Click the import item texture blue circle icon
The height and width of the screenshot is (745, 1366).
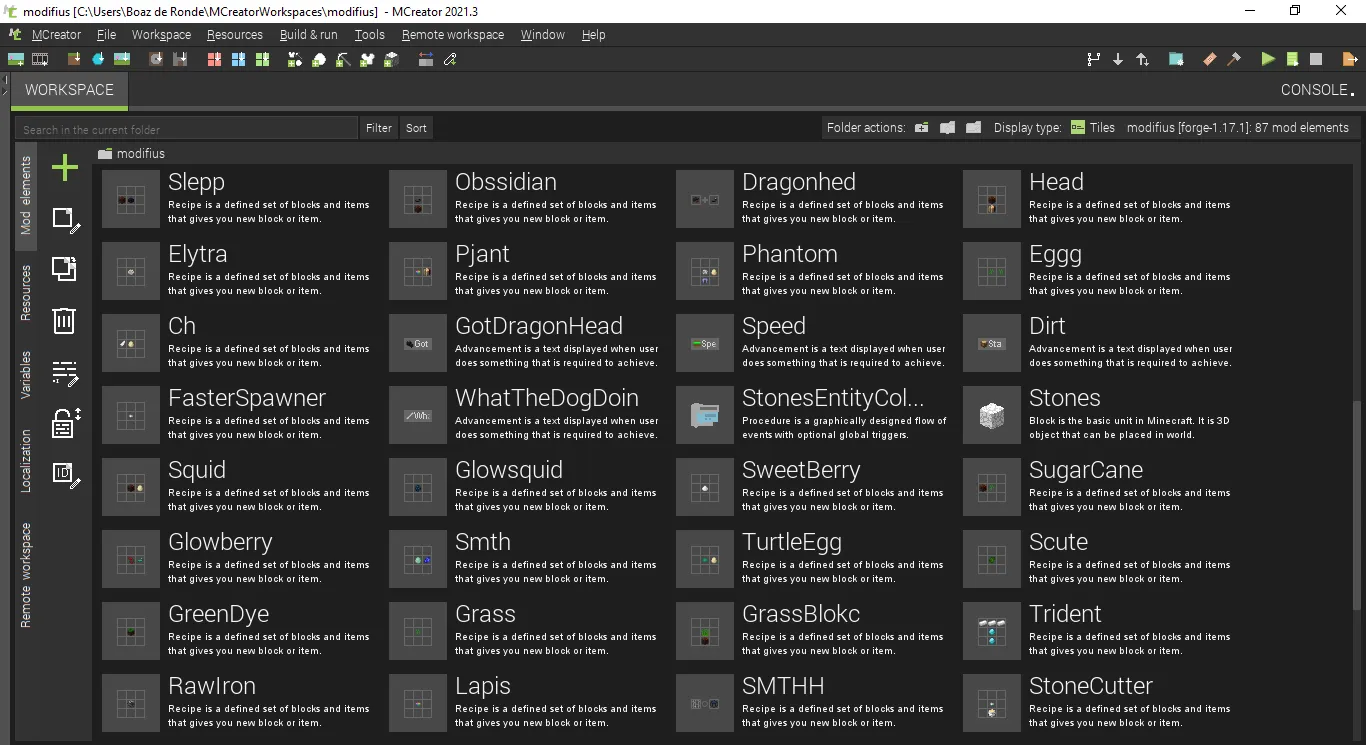(x=99, y=60)
